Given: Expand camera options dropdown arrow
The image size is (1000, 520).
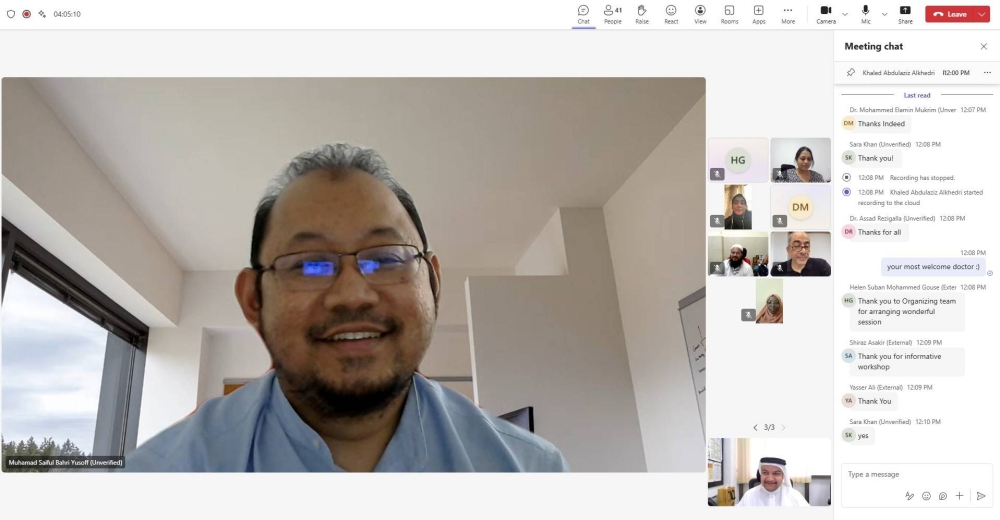Looking at the screenshot, I should coord(845,14).
